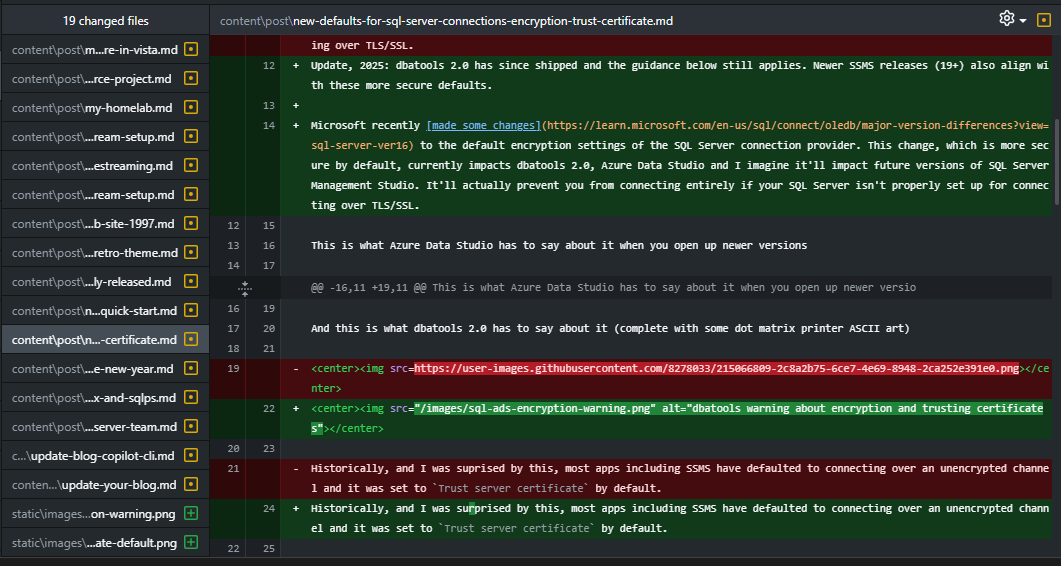Click line 'This is what Azure Data Studio has to say'
Image resolution: width=1061 pixels, height=566 pixels.
pos(559,245)
